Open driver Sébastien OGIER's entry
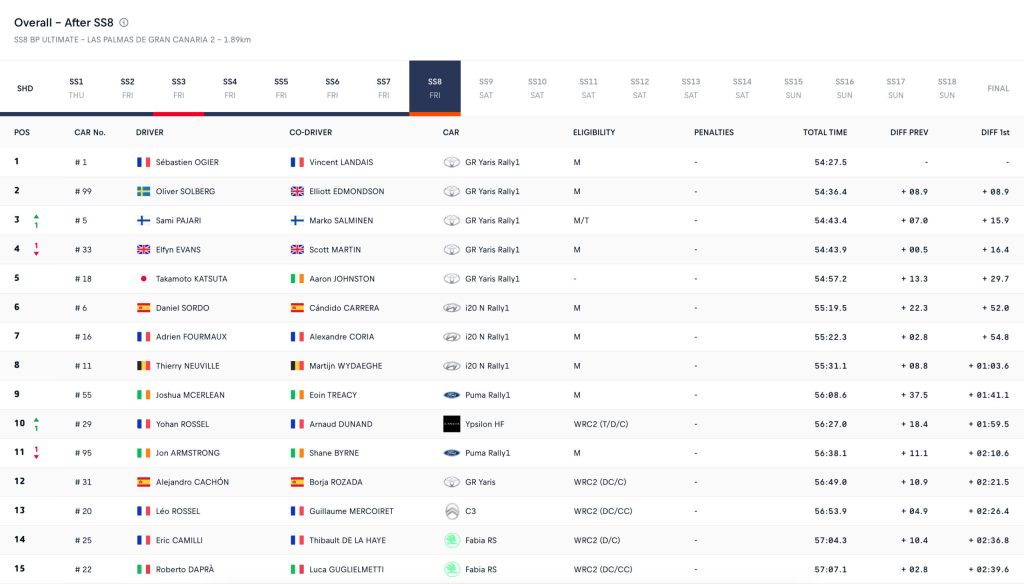 187,162
